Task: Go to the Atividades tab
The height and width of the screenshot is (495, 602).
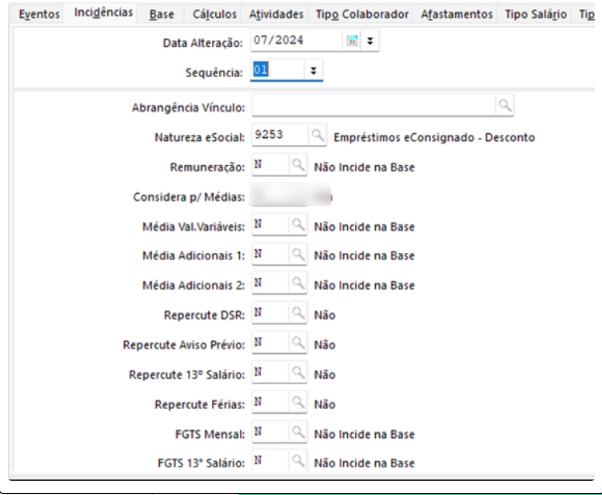Action: (x=276, y=14)
